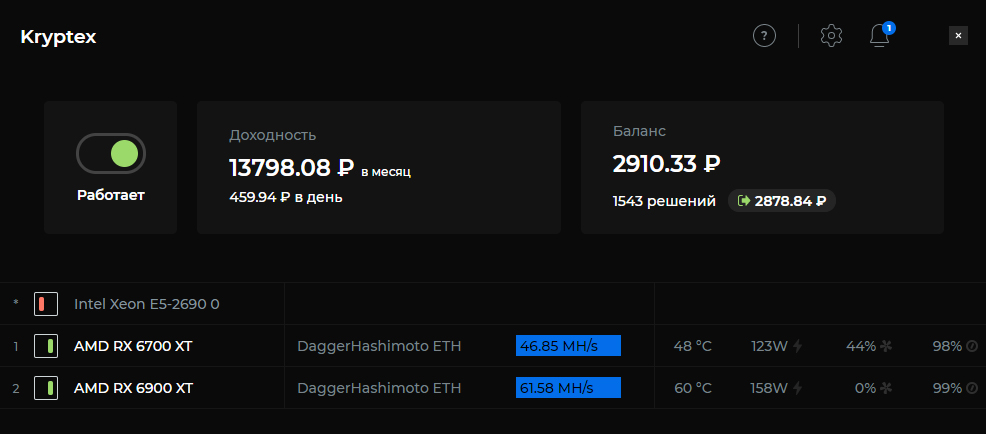Open the help question mark icon
986x434 pixels.
tap(764, 36)
